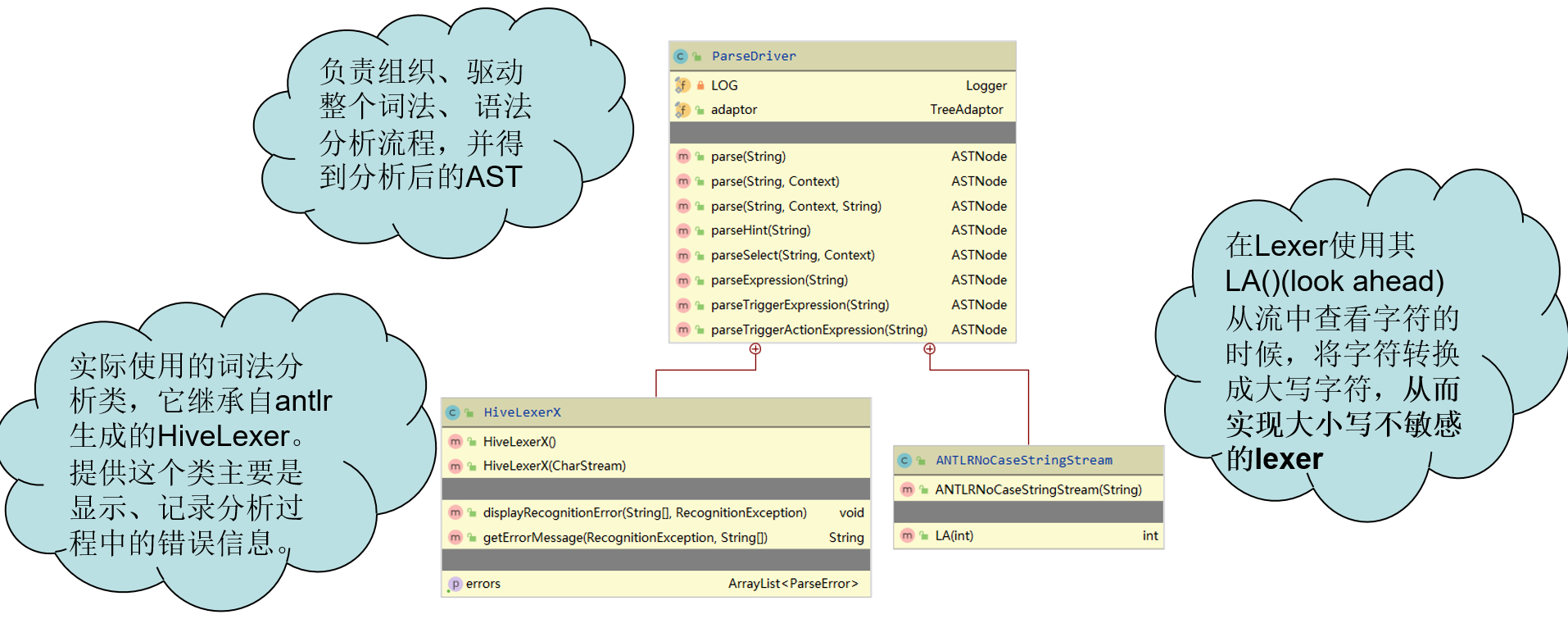Click constructor icon beside HiveLexerX(CharStream)
Screen dimensions: 1568x619
click(455, 467)
